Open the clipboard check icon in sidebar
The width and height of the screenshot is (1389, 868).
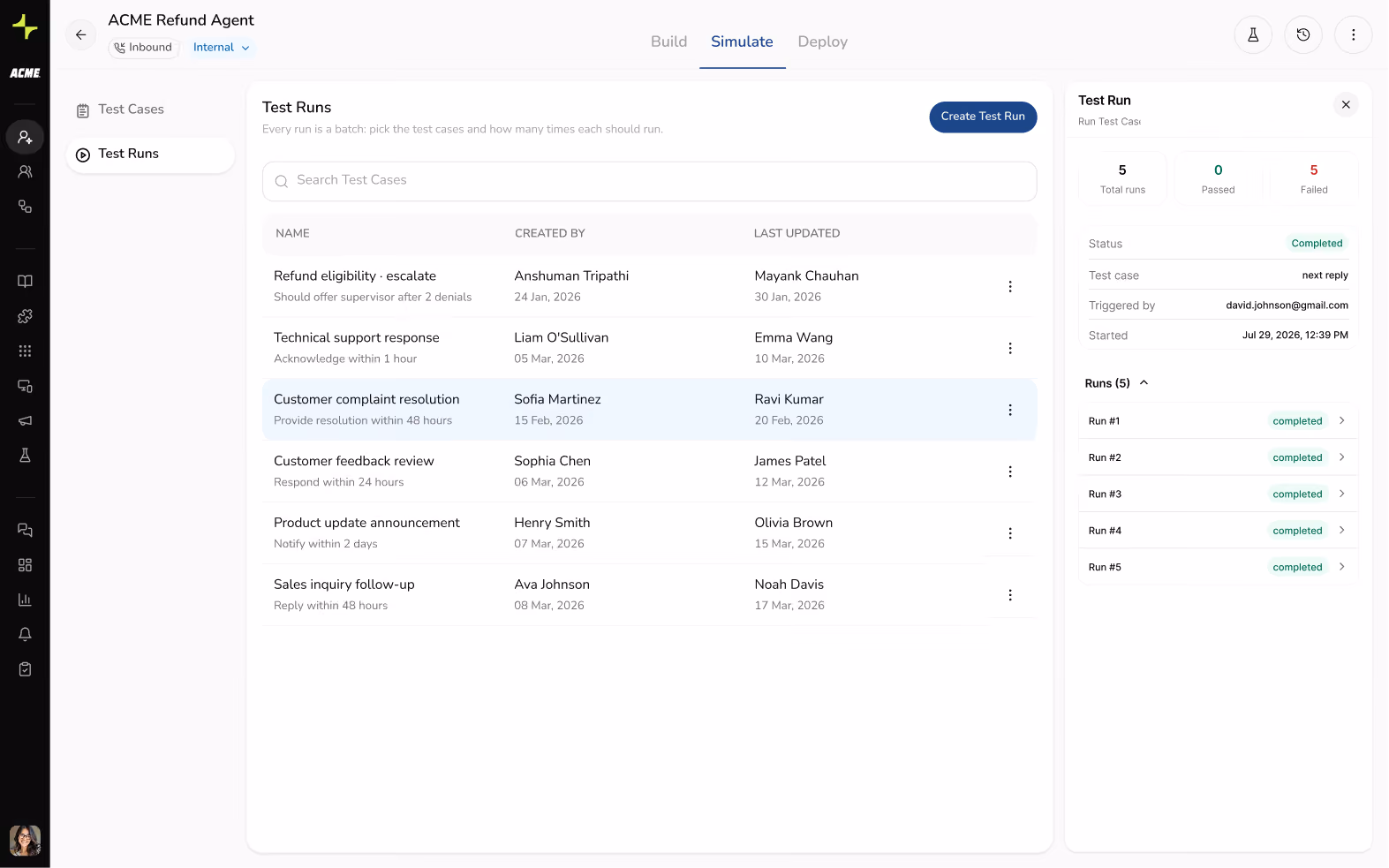(25, 669)
